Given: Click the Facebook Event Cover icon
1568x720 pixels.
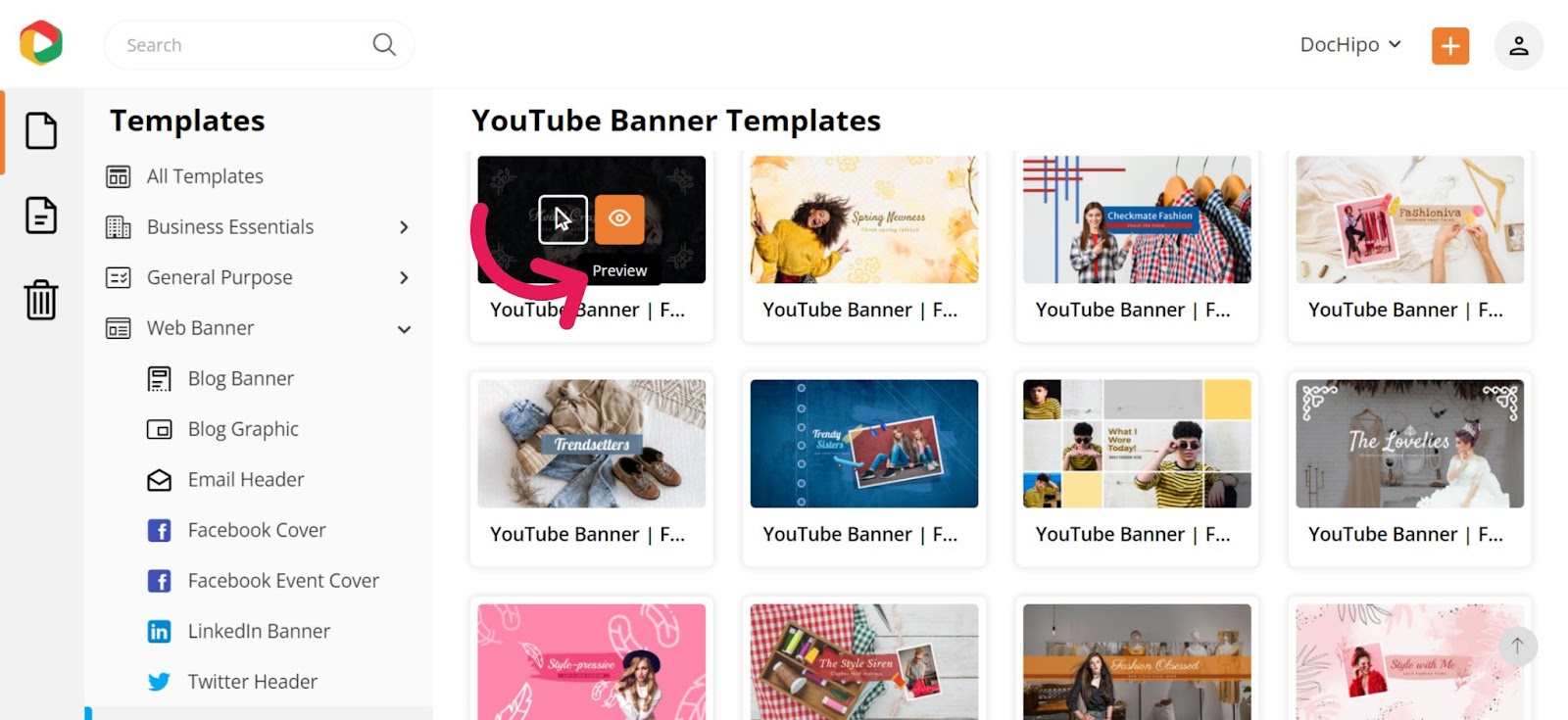Looking at the screenshot, I should (x=159, y=581).
